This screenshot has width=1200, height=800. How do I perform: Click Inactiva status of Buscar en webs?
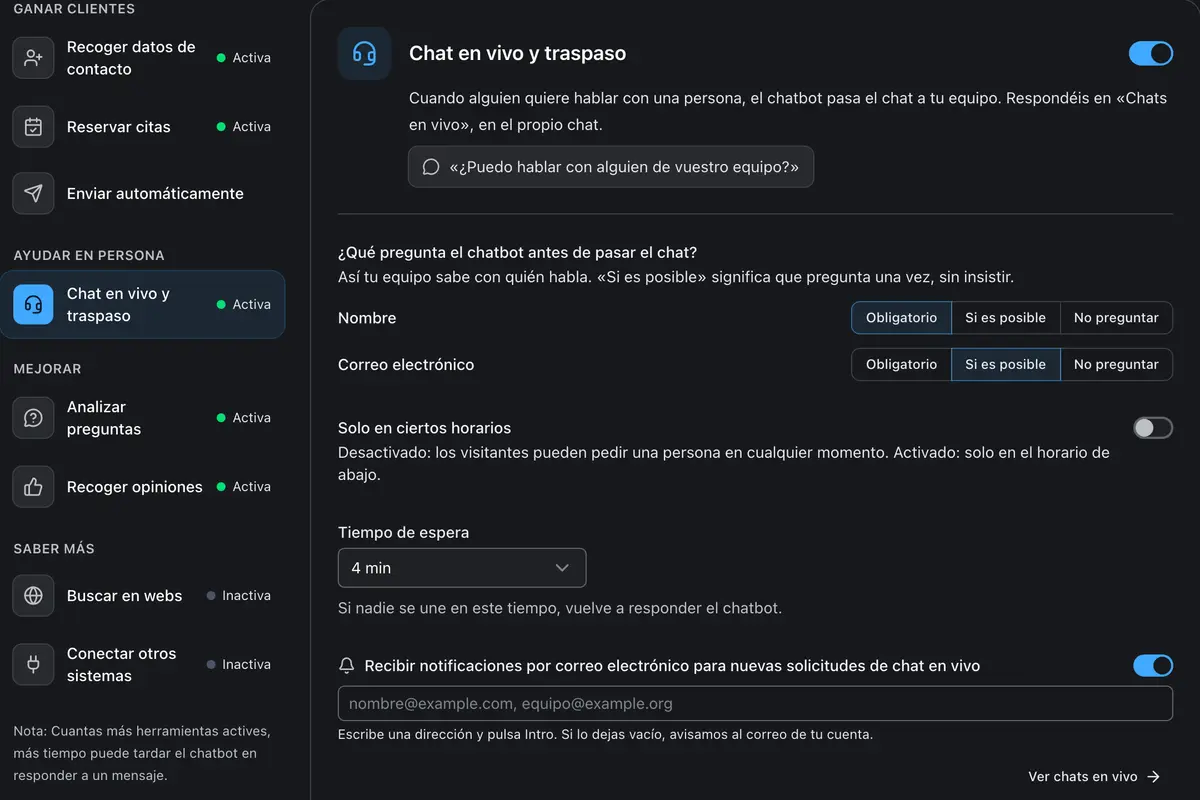click(239, 596)
